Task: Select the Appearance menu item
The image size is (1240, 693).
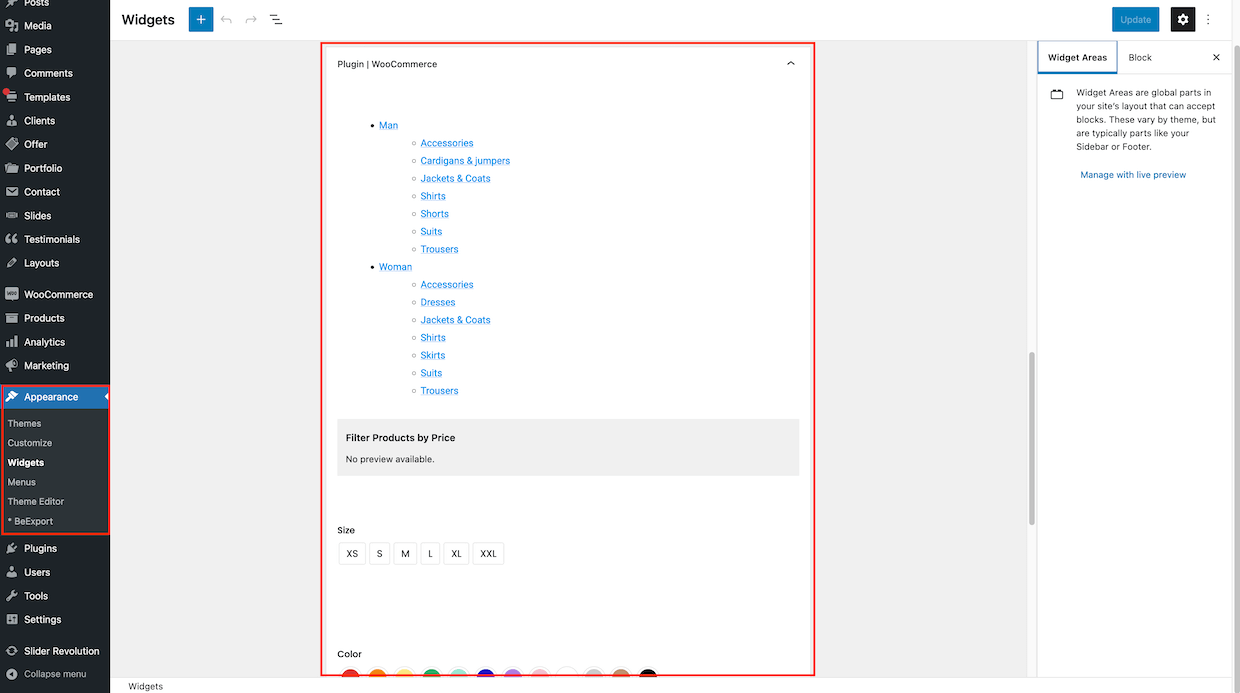Action: click(55, 397)
